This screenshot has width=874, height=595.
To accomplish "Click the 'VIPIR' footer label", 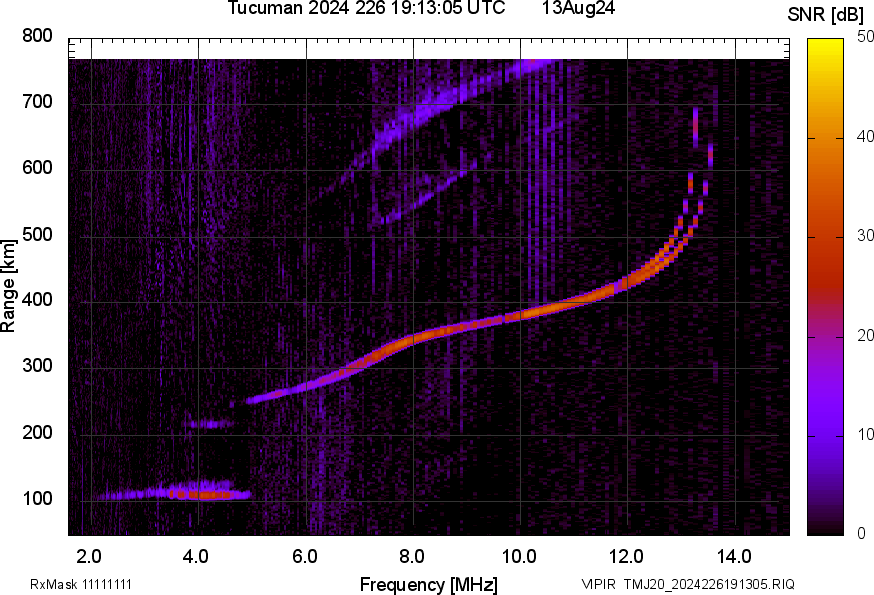I will tap(599, 584).
